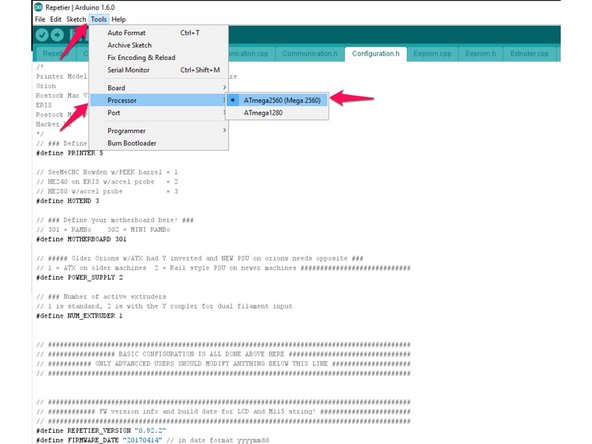This screenshot has width=592, height=444.
Task: Click the 'HE240 on ERIS w/accel probe' comment
Action: click(107, 182)
